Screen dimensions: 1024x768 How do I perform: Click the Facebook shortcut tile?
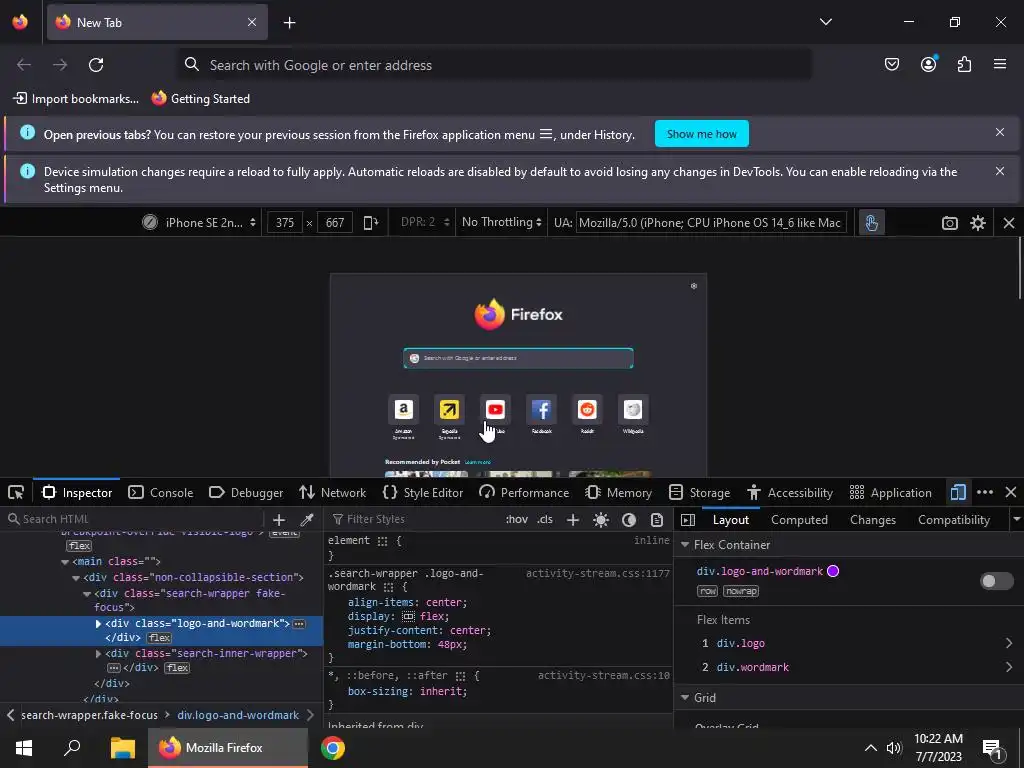click(x=541, y=409)
